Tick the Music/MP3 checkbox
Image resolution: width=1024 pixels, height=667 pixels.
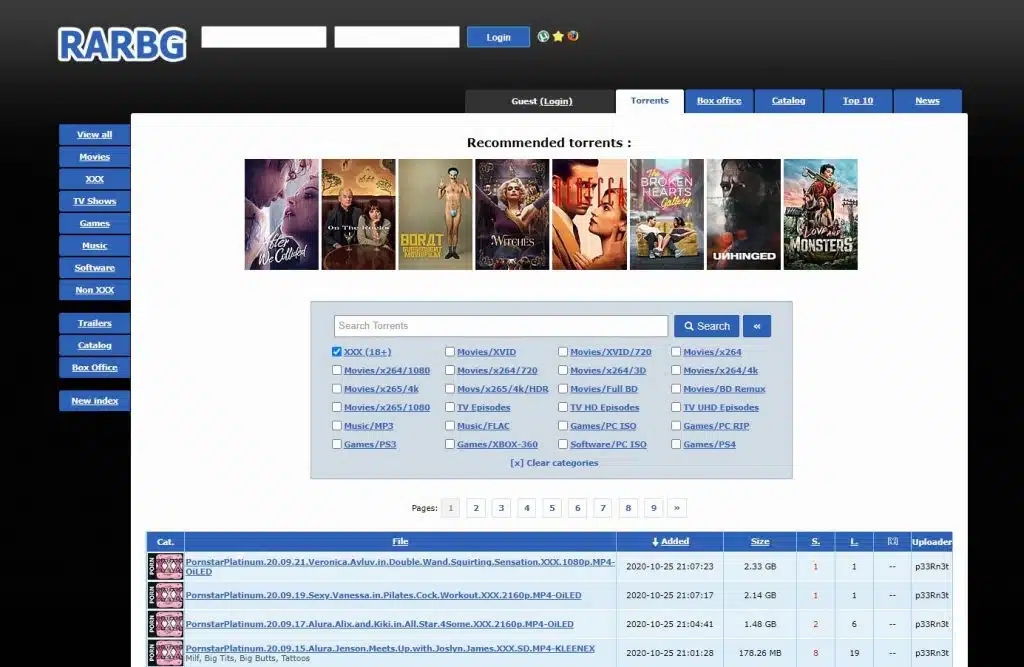click(x=337, y=425)
